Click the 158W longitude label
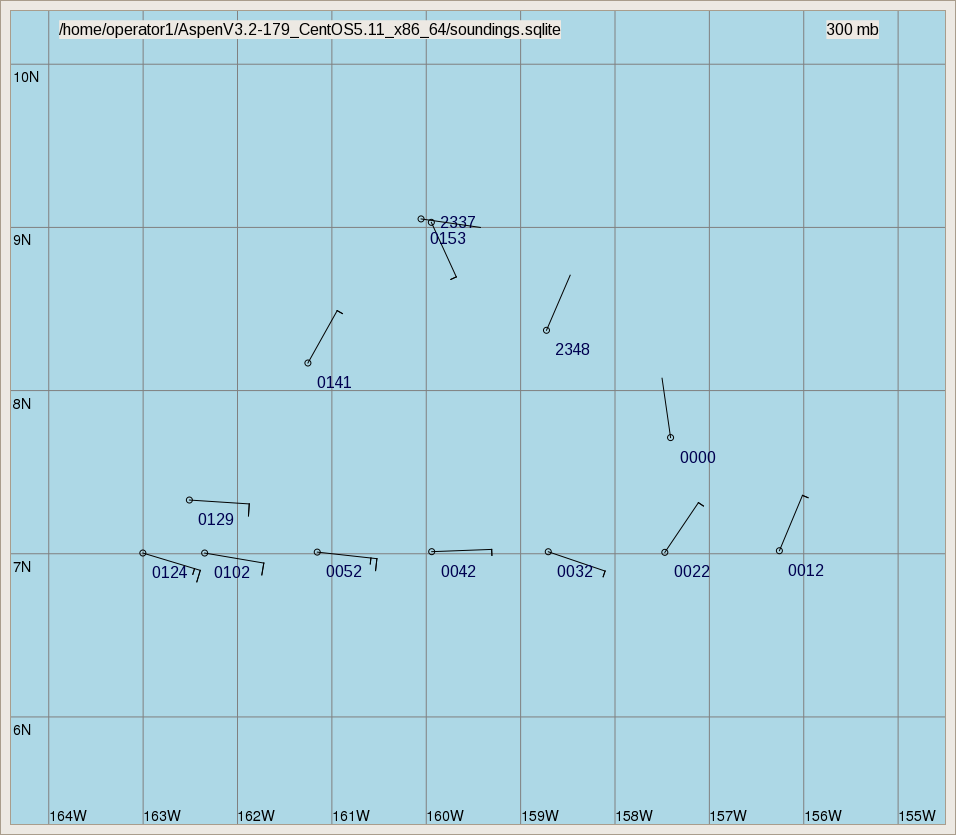This screenshot has height=835, width=956. point(634,816)
